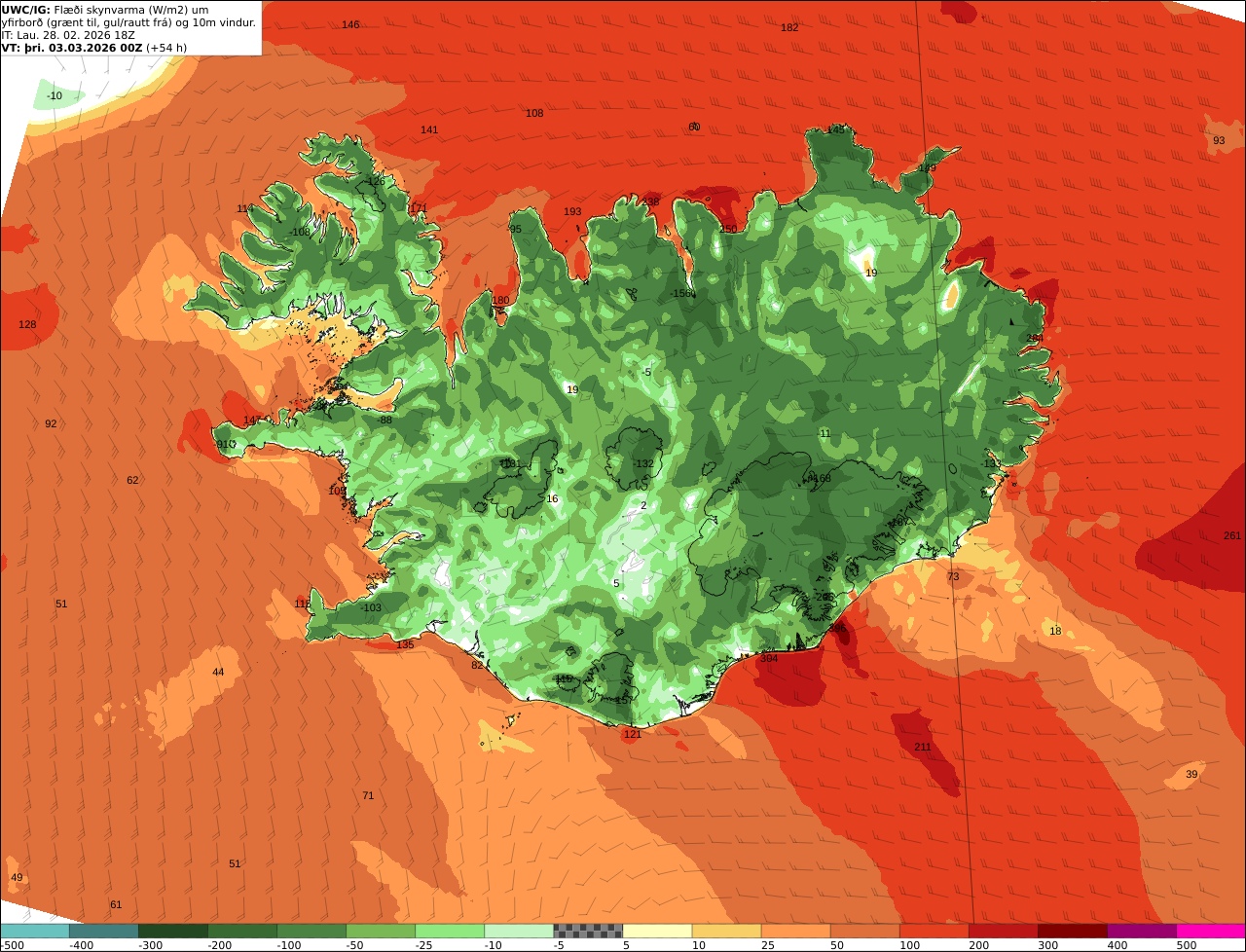
Task: Click the map value '71'
Action: (368, 795)
